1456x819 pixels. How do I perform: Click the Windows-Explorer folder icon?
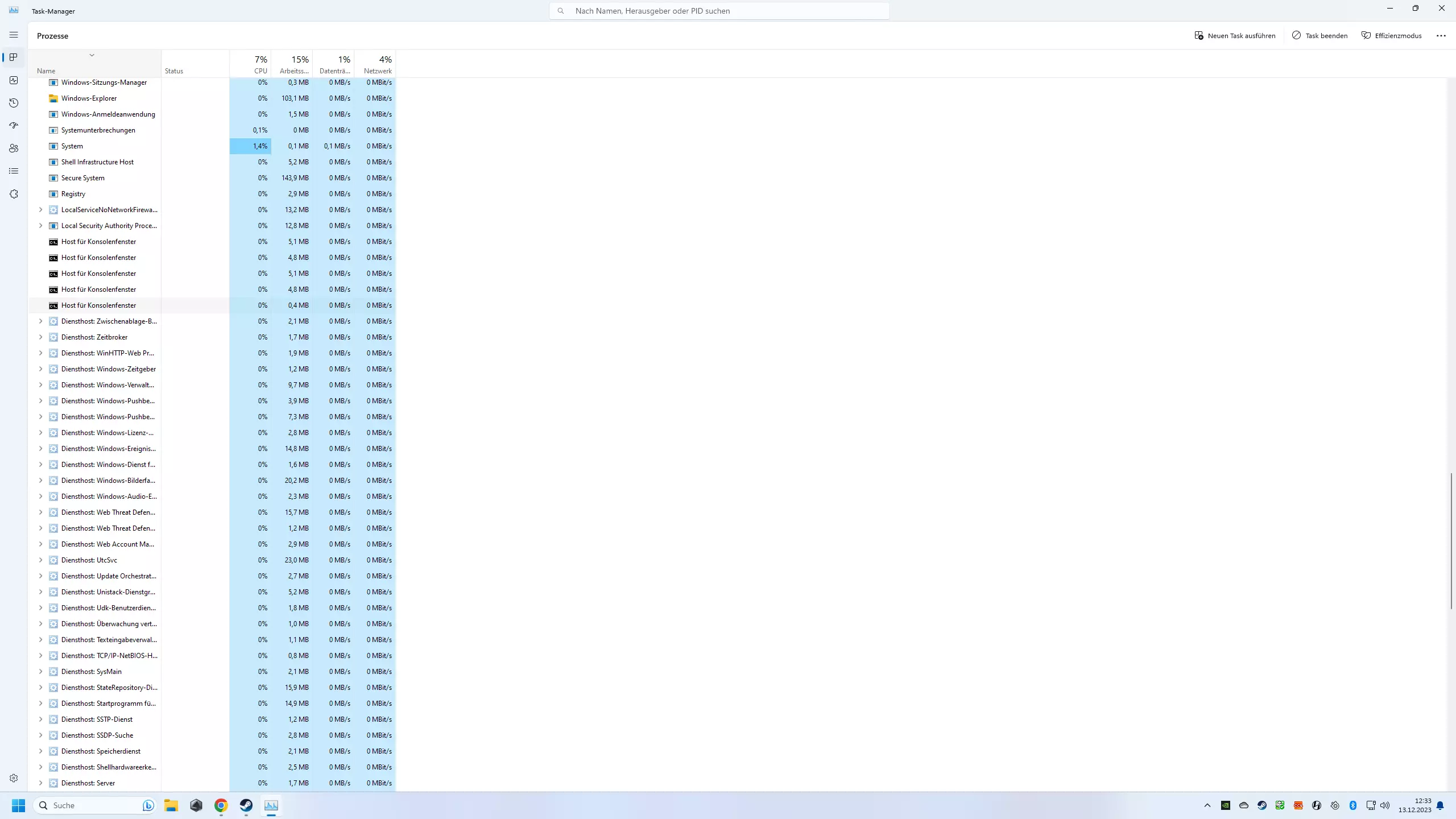click(x=53, y=98)
